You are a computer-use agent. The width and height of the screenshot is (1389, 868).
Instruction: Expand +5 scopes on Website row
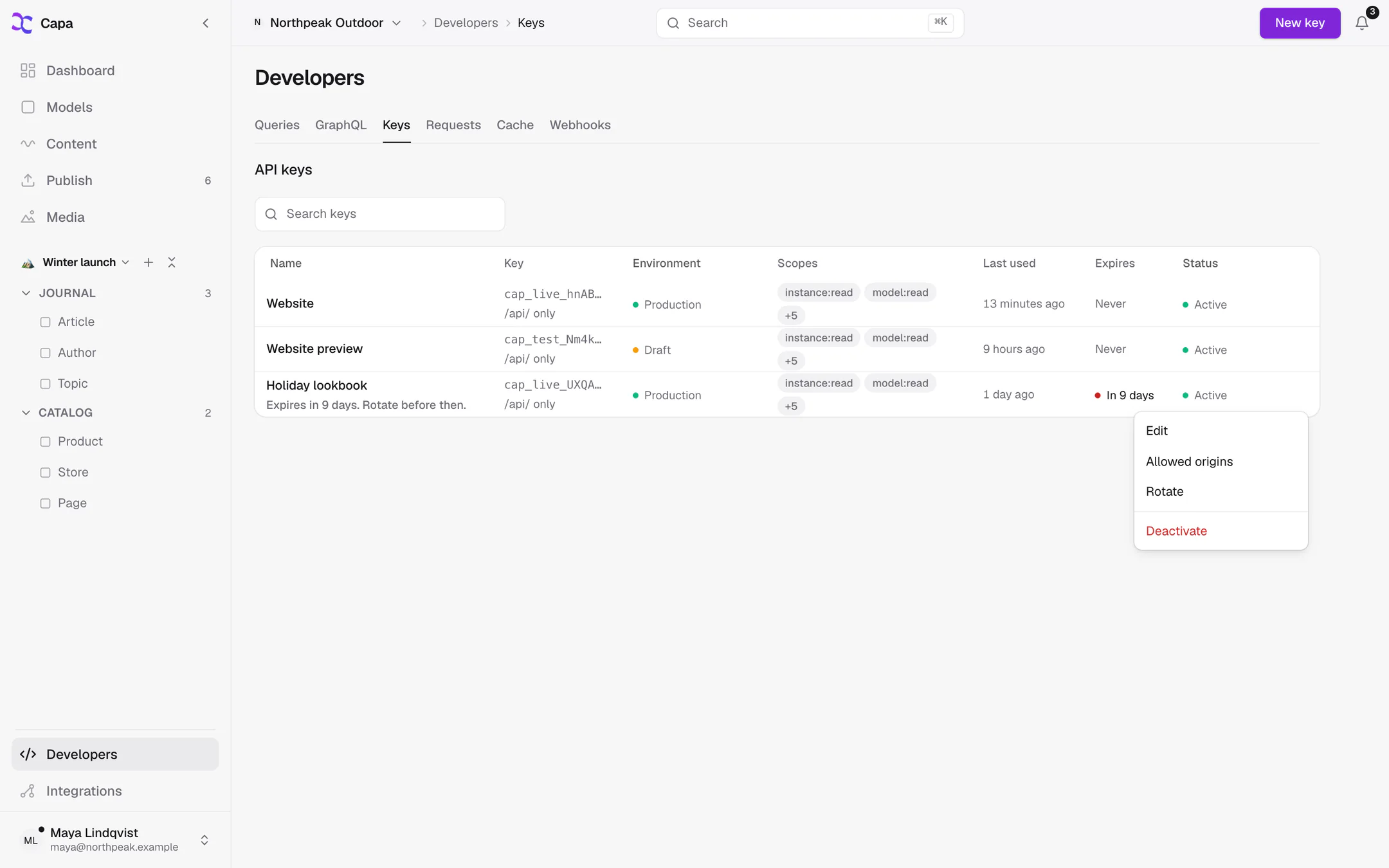pyautogui.click(x=791, y=316)
